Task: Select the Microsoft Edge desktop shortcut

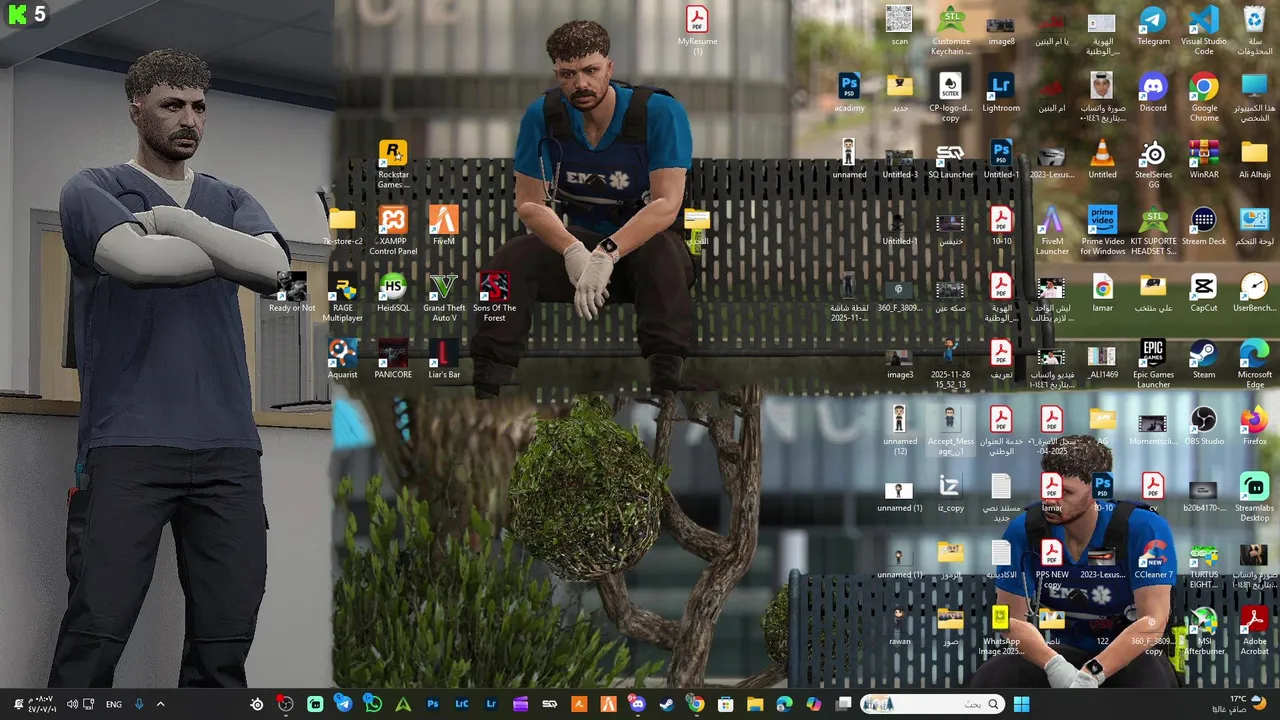Action: click(1254, 365)
